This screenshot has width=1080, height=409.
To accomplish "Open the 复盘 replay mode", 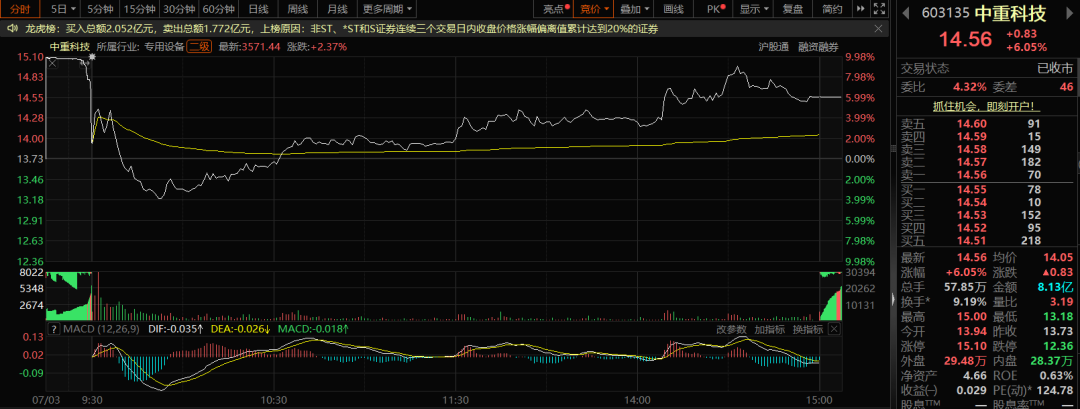I will coord(793,9).
